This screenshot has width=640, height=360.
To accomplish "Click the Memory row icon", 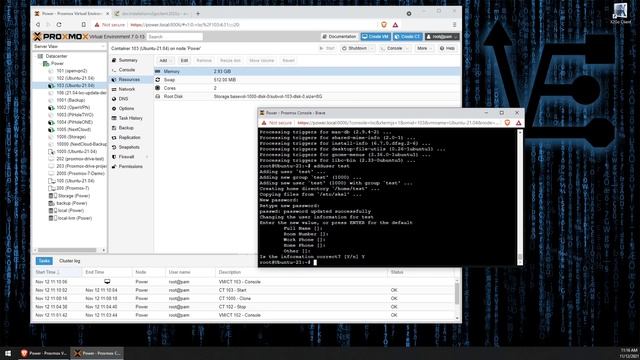I will coord(158,71).
